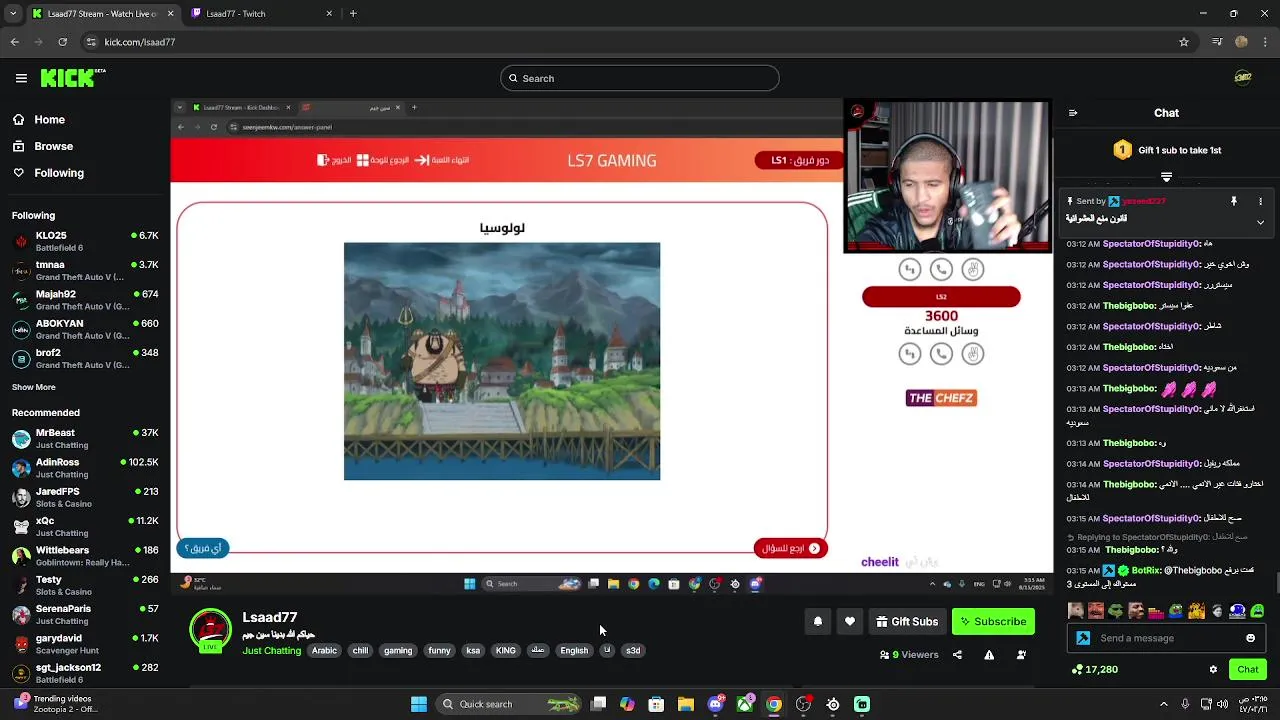Screen dimensions: 1280x720
Task: Click into the Kick Search field
Action: pos(640,78)
